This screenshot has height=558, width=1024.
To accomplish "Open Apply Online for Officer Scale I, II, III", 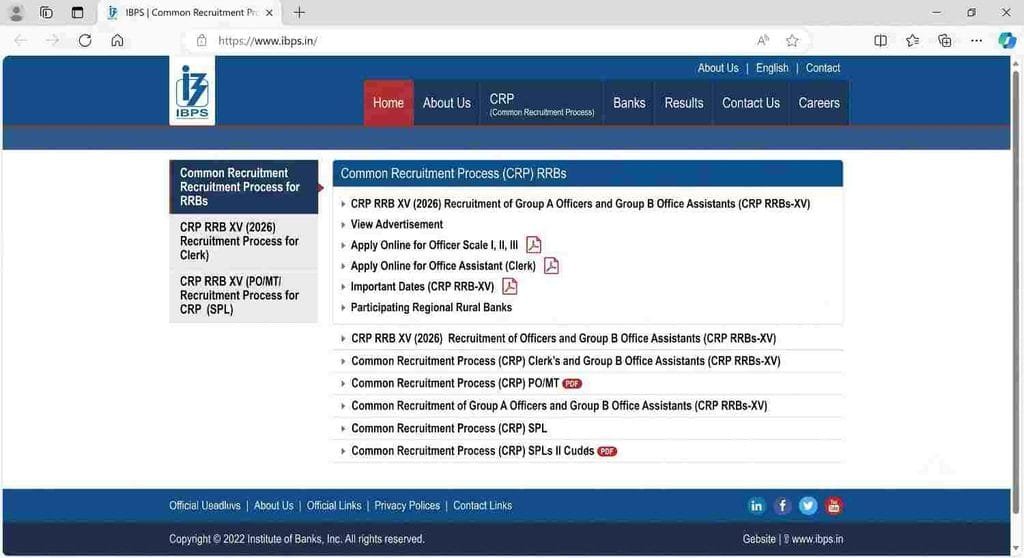I will pyautogui.click(x=434, y=245).
